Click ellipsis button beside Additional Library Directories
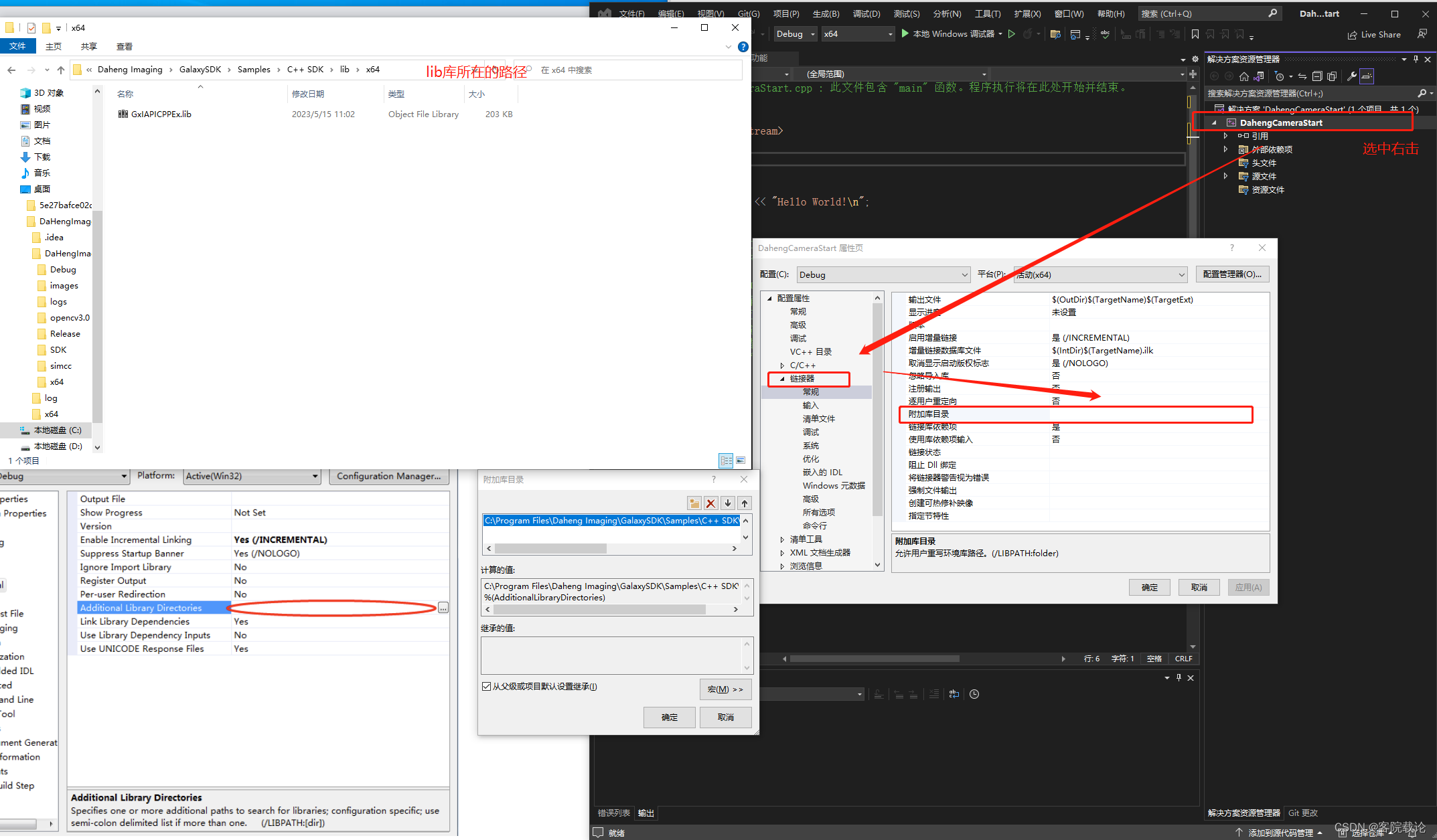Viewport: 1437px width, 840px height. (x=443, y=608)
